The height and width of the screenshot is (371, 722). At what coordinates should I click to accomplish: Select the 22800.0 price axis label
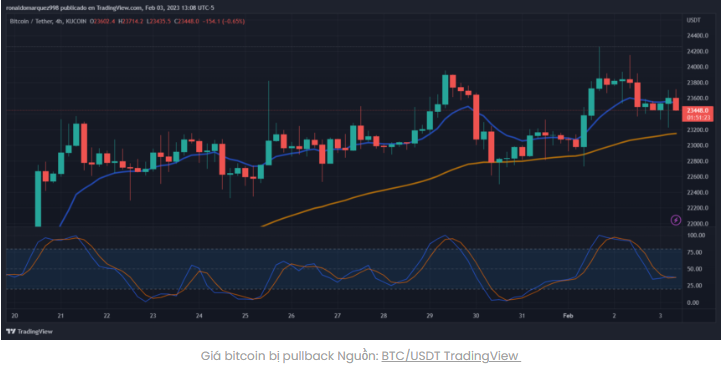point(698,161)
